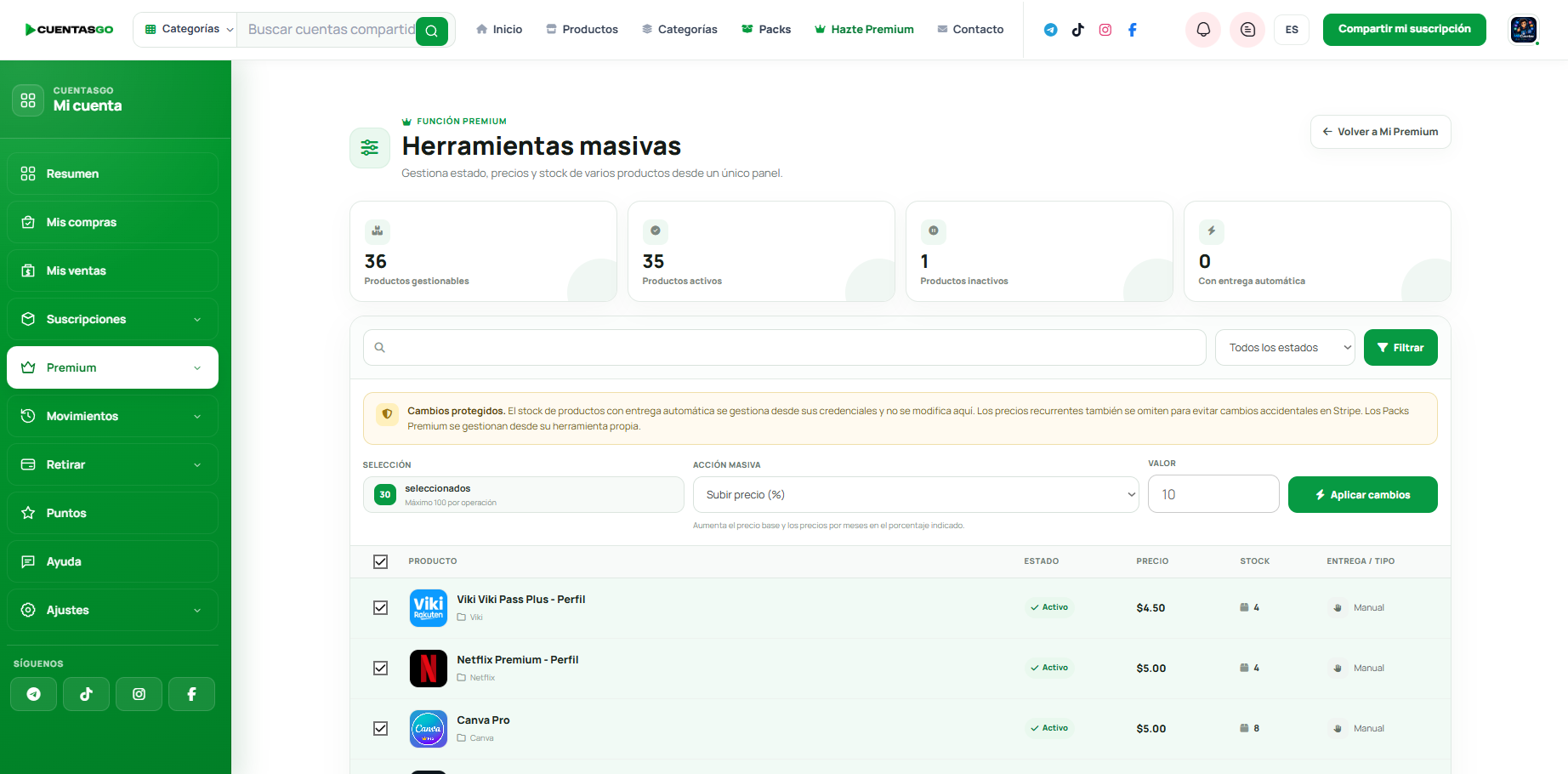Open Productos in the top menu
Image resolution: width=1568 pixels, height=774 pixels.
[x=582, y=30]
